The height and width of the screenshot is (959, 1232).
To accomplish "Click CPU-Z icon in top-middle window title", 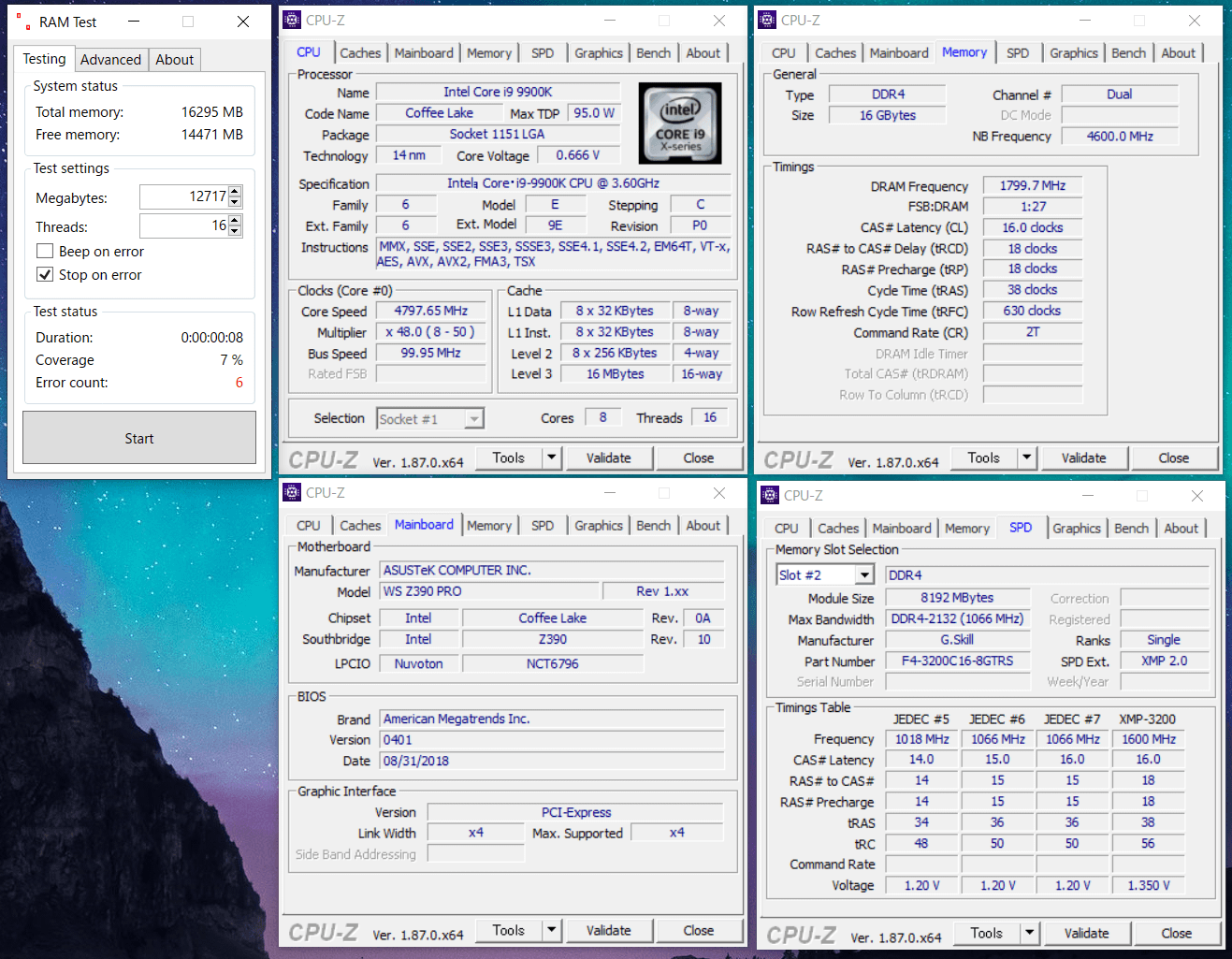I will pyautogui.click(x=292, y=21).
